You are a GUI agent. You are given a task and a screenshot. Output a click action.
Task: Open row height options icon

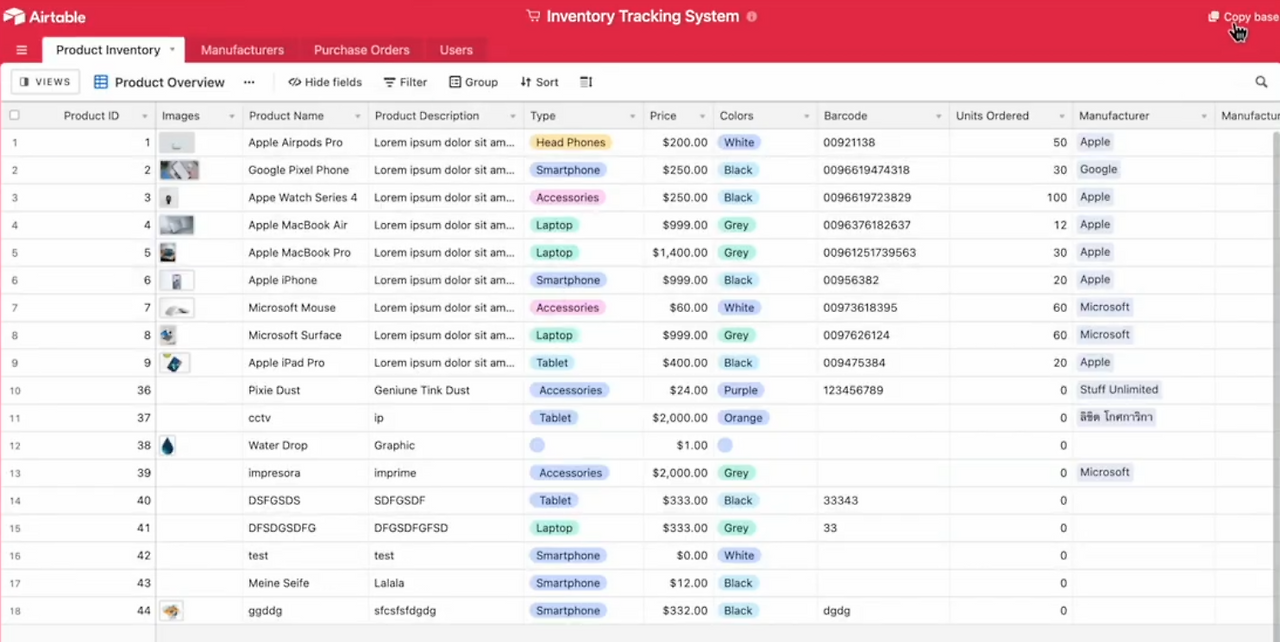click(586, 82)
